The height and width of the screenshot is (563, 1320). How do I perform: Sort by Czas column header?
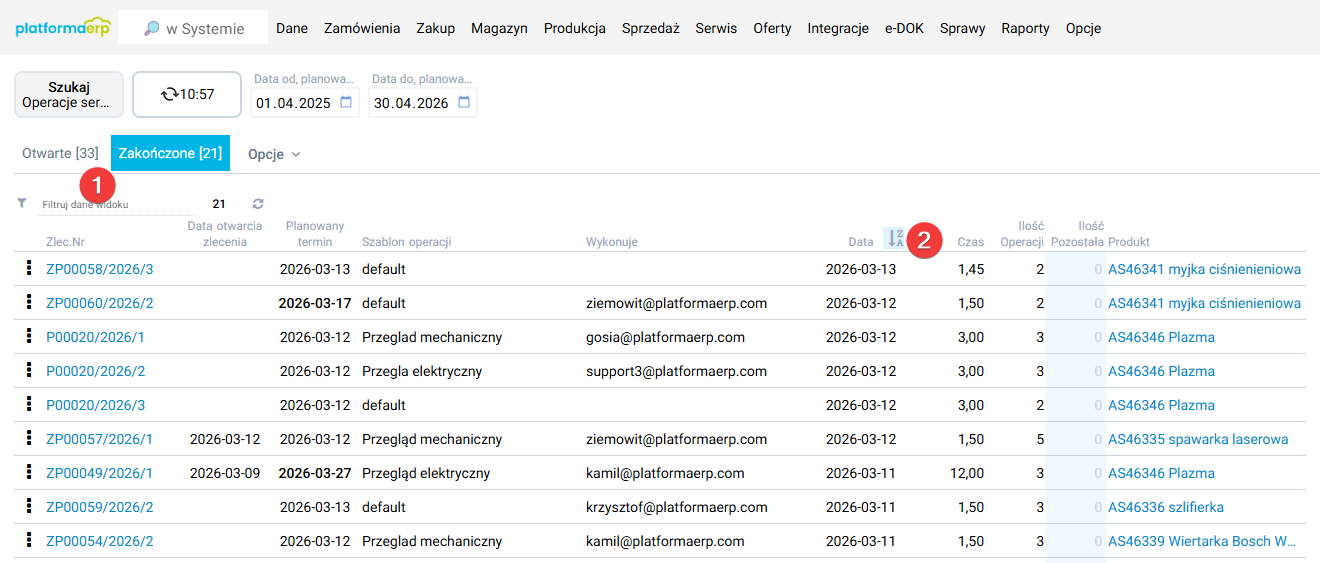pos(970,242)
